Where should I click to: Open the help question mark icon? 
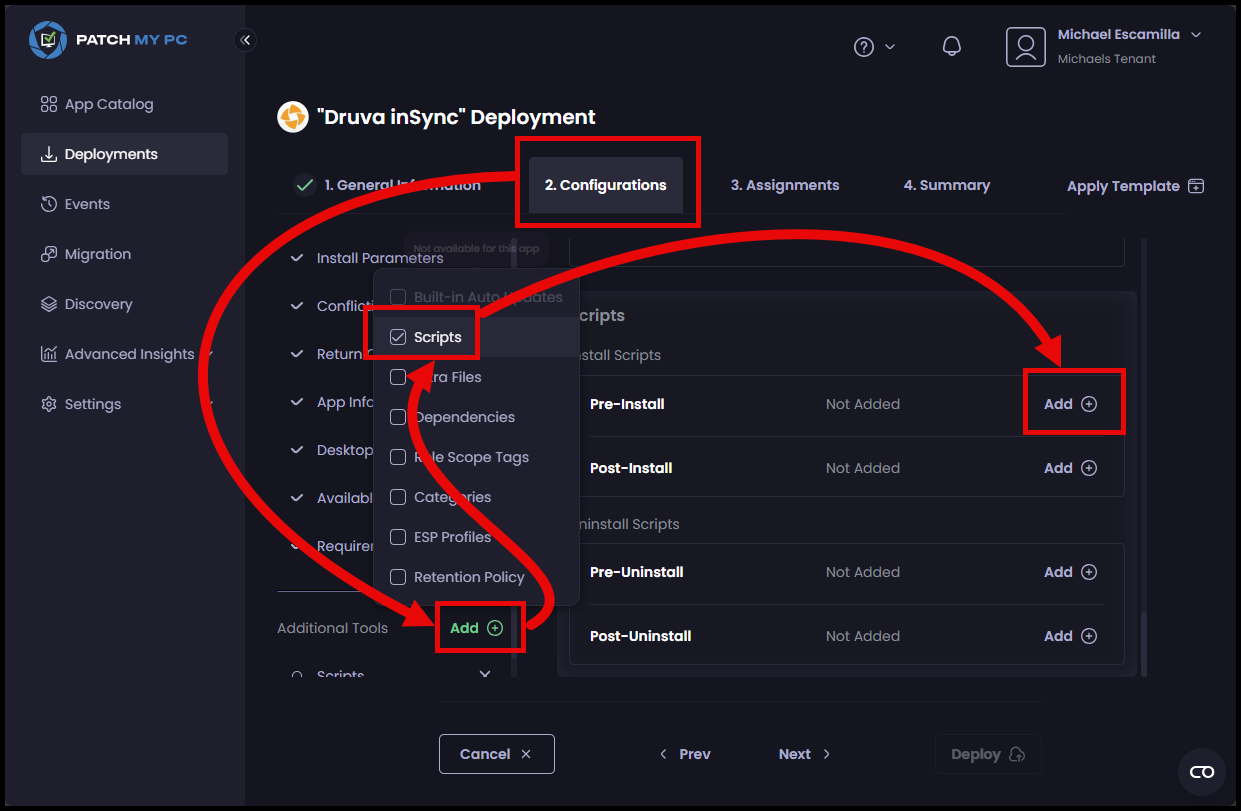864,47
